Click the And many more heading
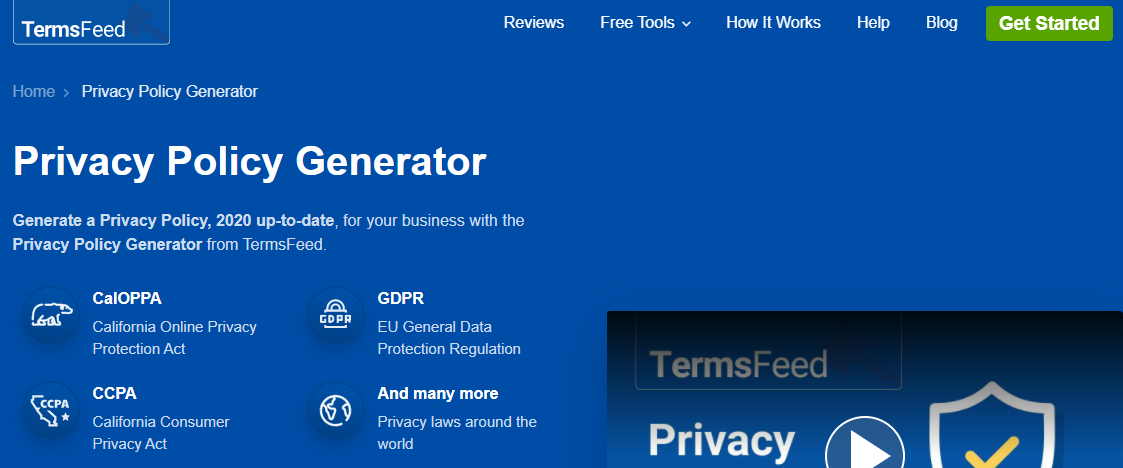Screen dimensions: 1123x468 click(438, 393)
